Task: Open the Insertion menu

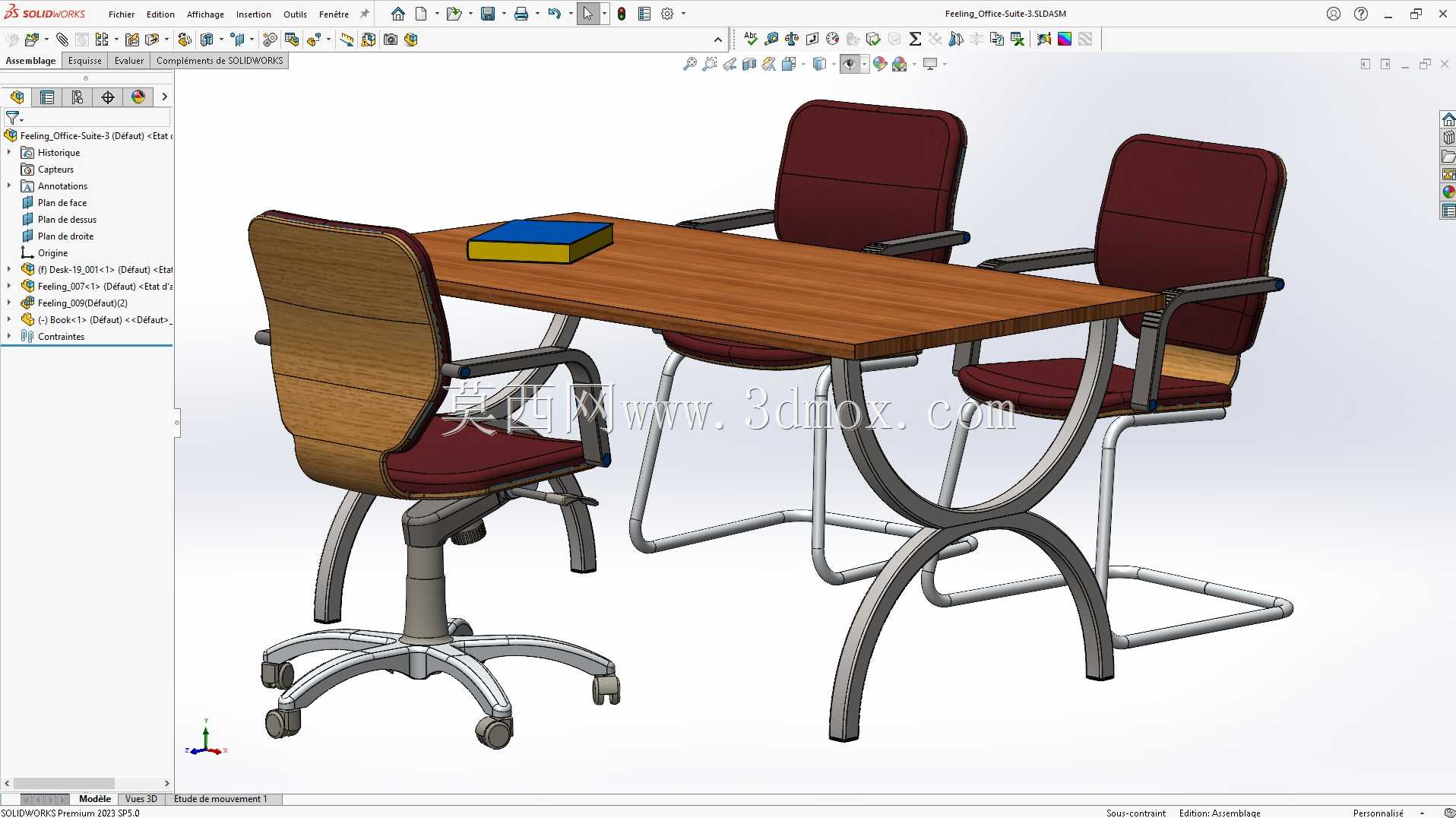Action: (253, 14)
